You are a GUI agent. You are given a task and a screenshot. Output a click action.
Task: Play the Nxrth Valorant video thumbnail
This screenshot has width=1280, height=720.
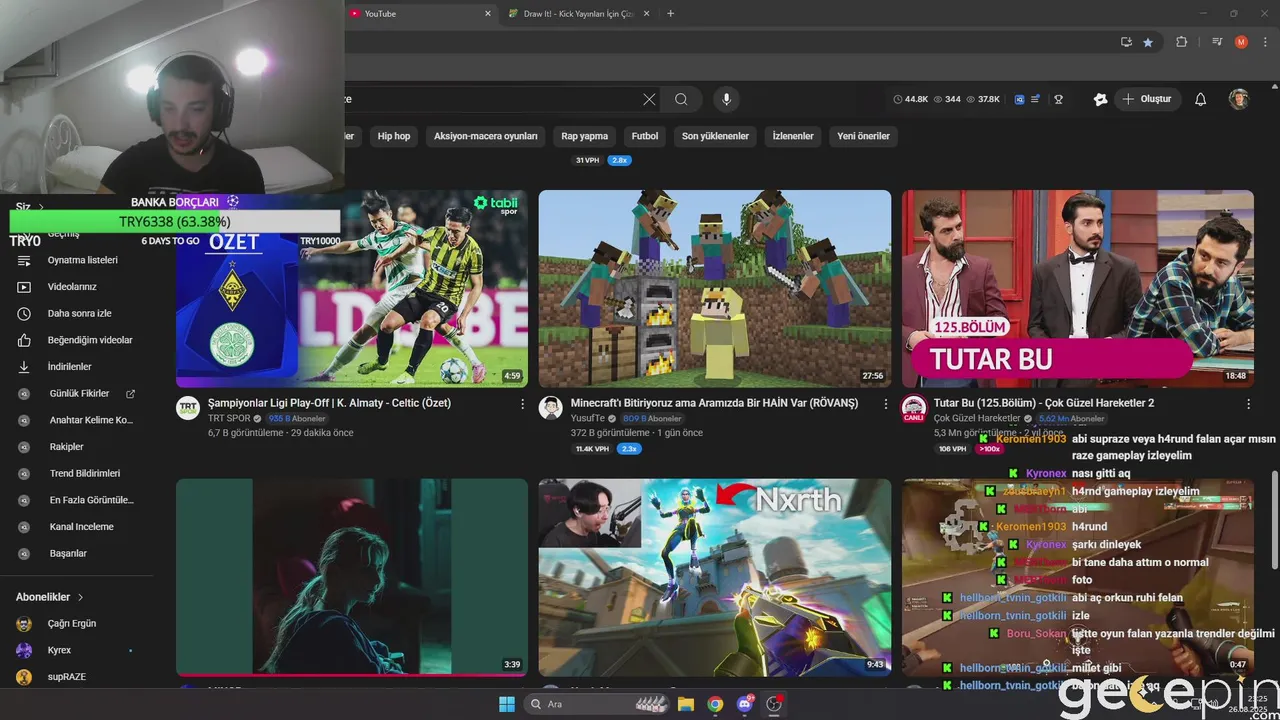715,577
